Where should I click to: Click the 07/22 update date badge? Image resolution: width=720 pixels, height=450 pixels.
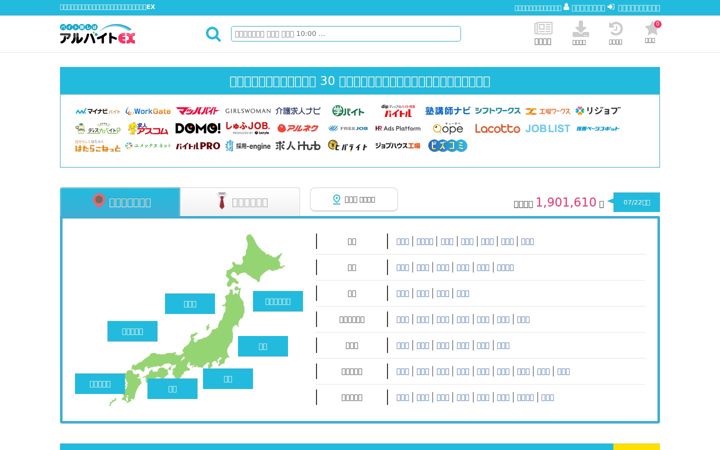[x=636, y=202]
